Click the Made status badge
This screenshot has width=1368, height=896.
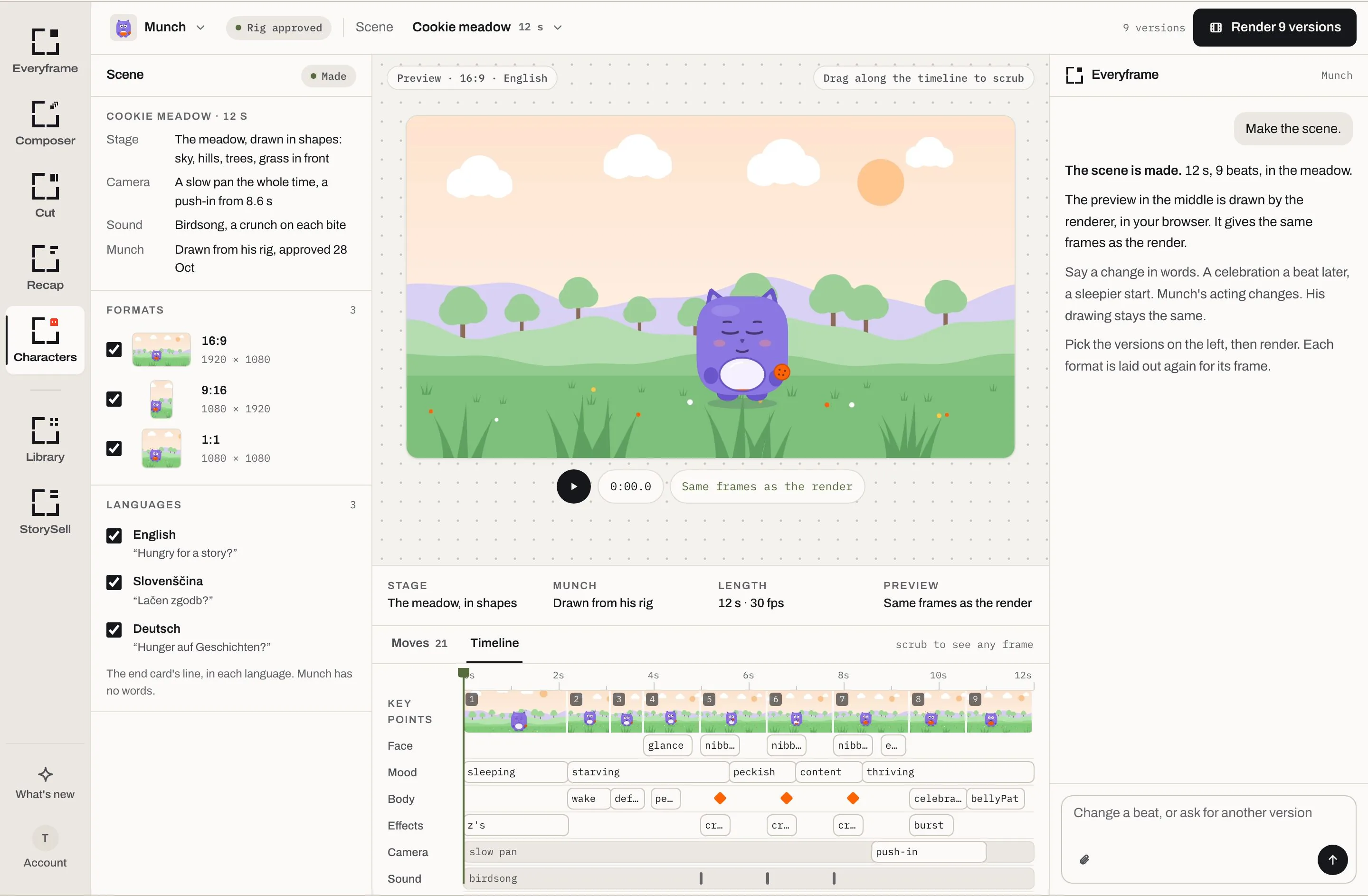pos(328,76)
